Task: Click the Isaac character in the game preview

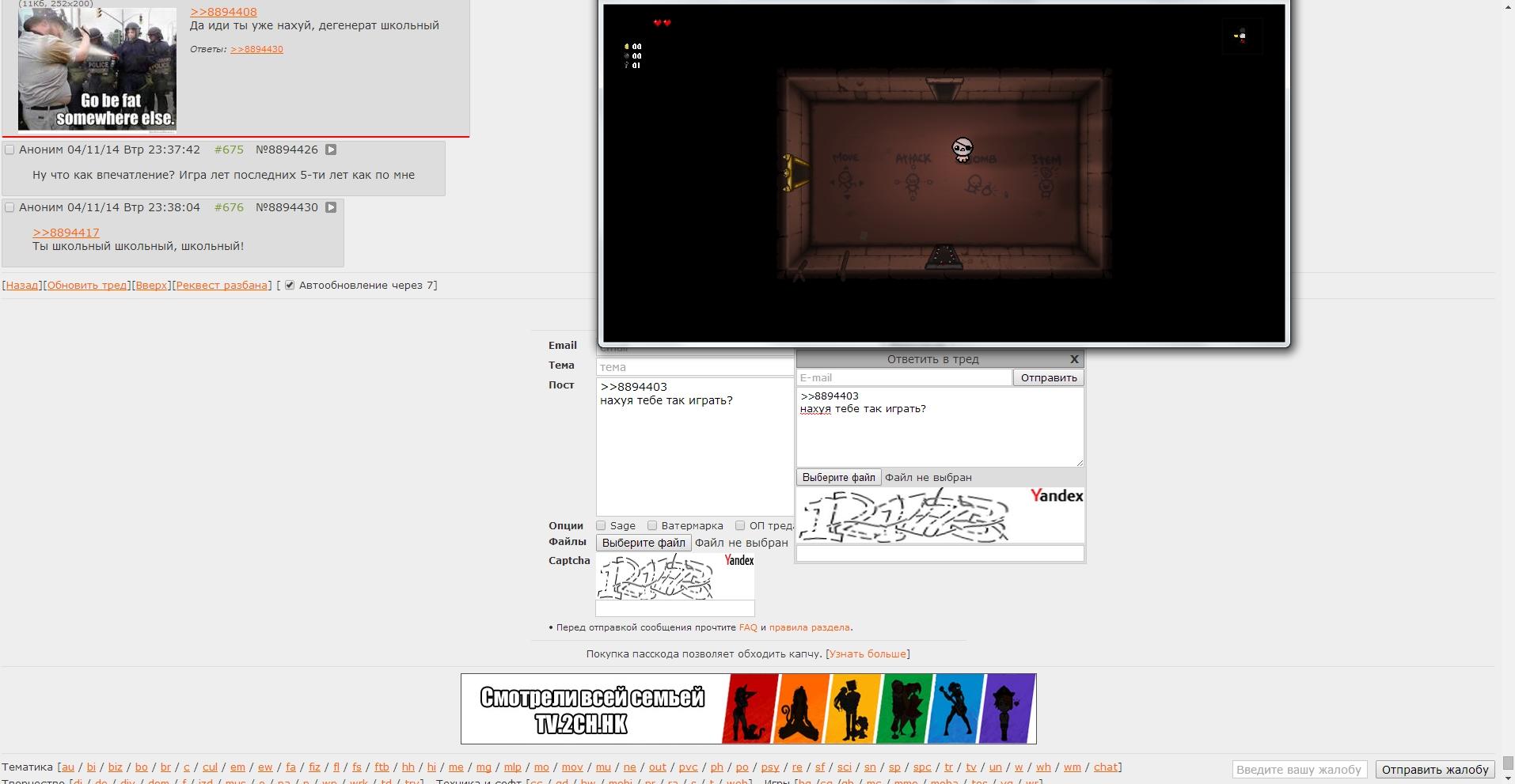Action: (x=962, y=150)
